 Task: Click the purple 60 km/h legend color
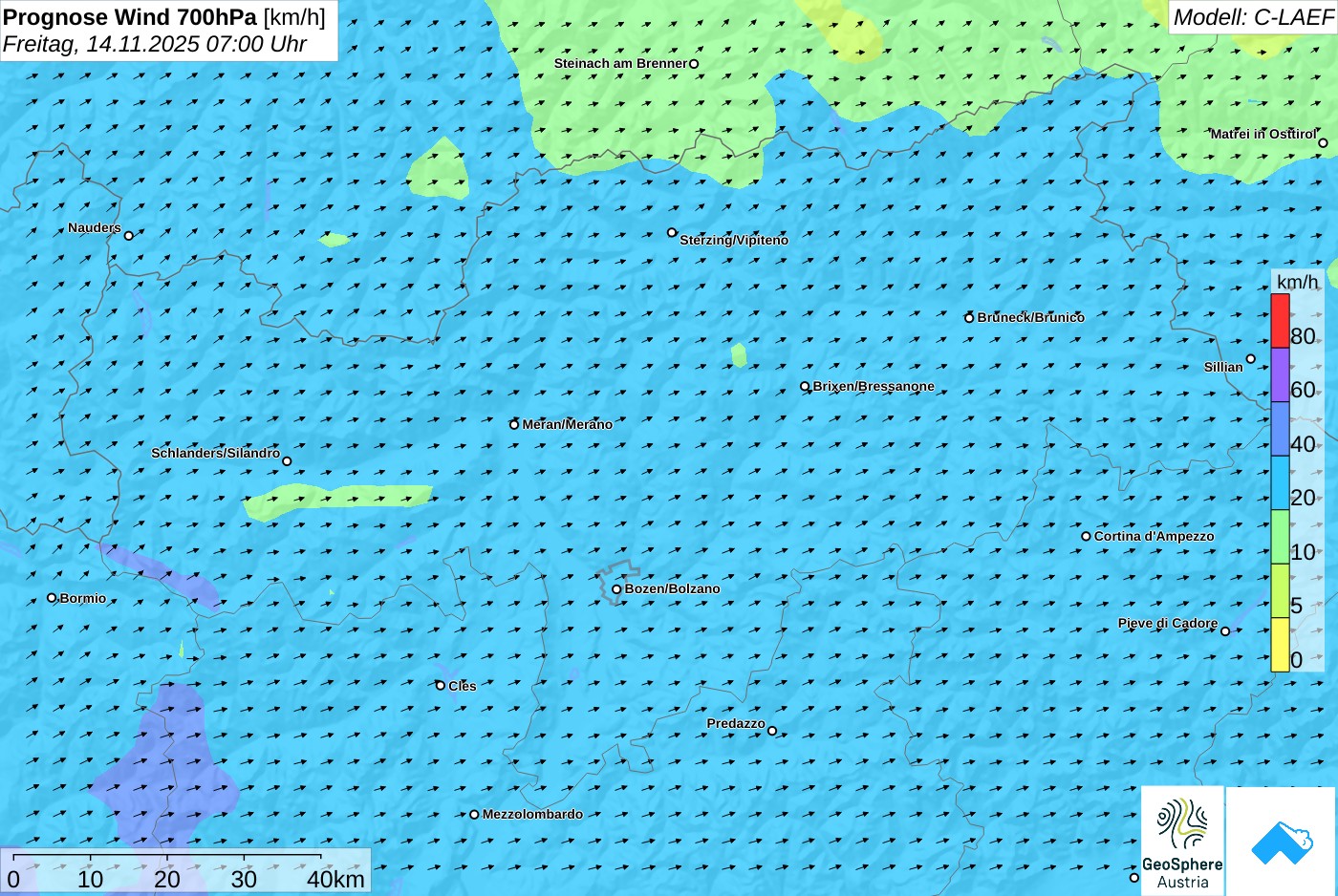[x=1280, y=374]
